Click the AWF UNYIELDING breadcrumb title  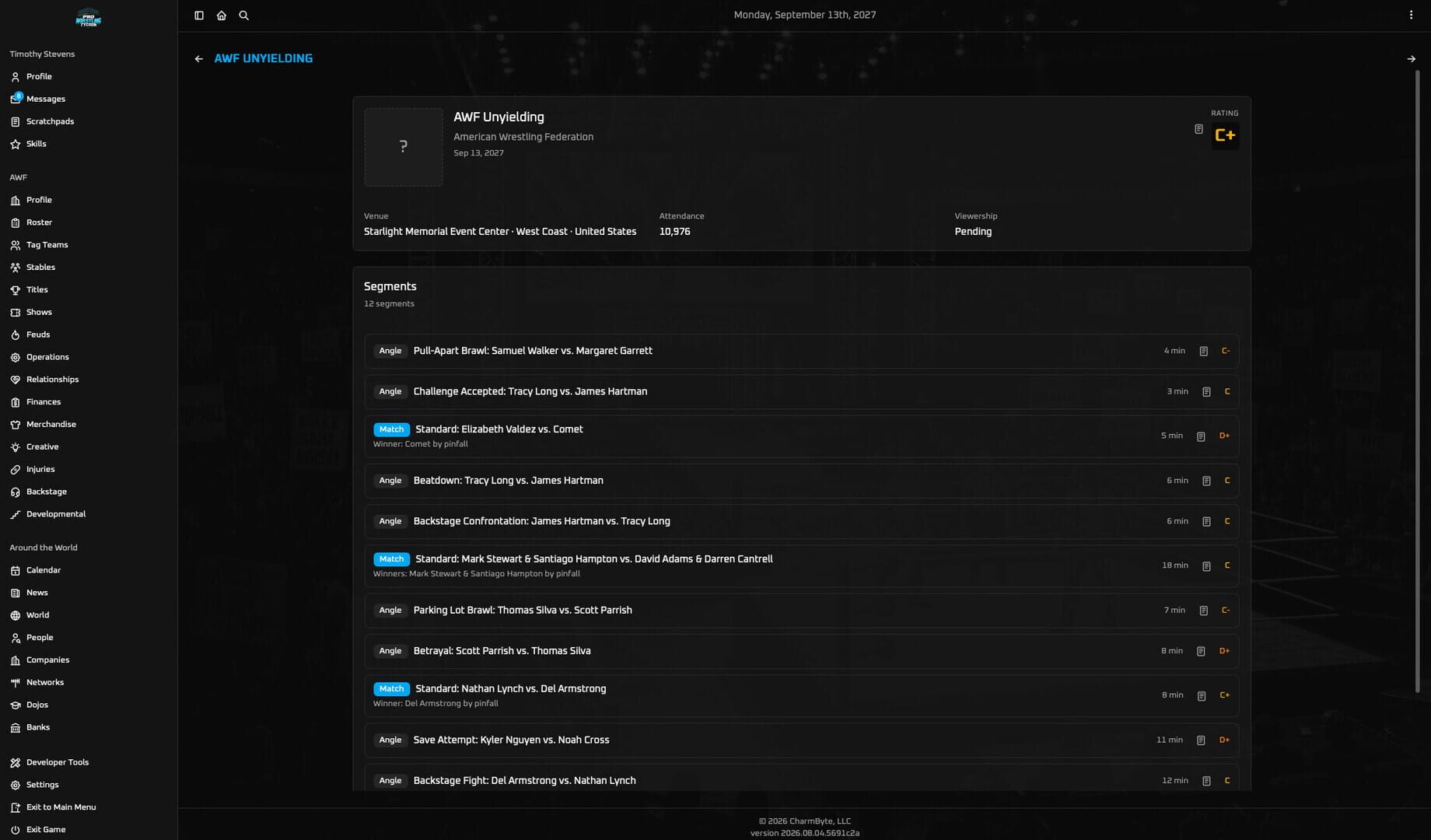264,58
